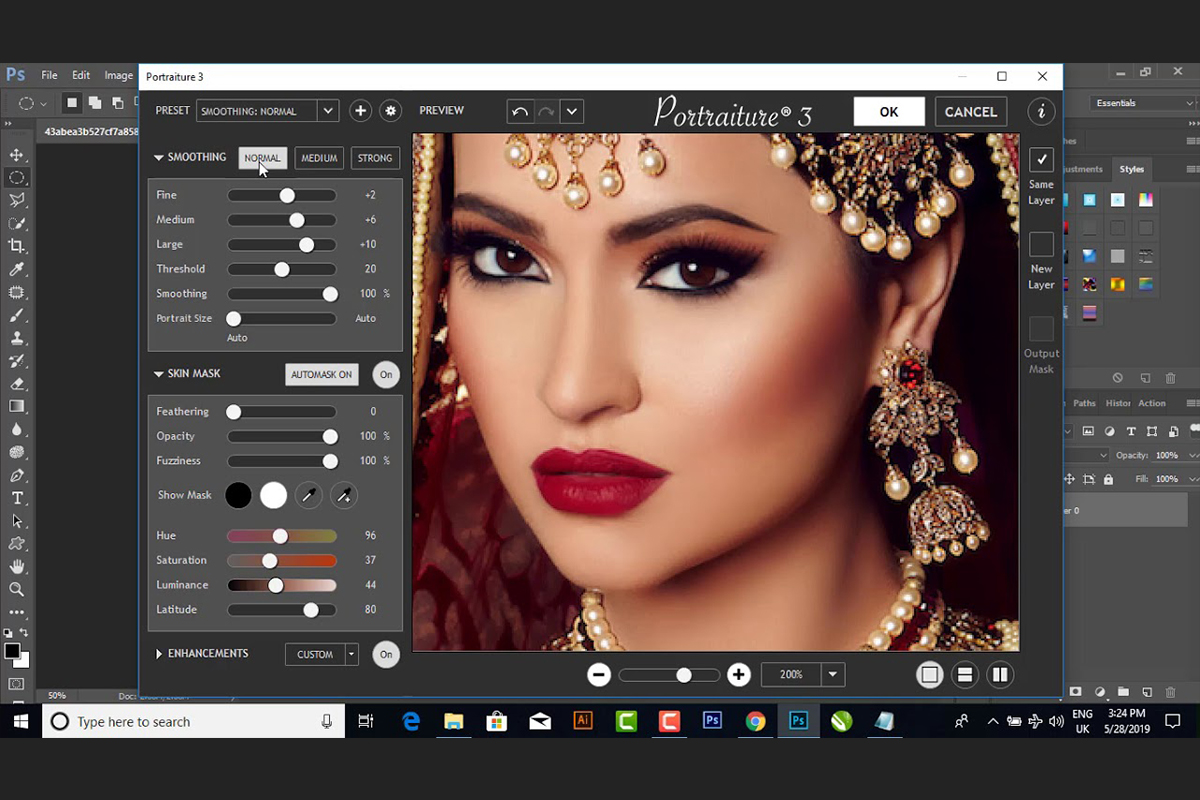Screen dimensions: 1200x800
Task: Switch to horizontal split preview
Action: 965,675
